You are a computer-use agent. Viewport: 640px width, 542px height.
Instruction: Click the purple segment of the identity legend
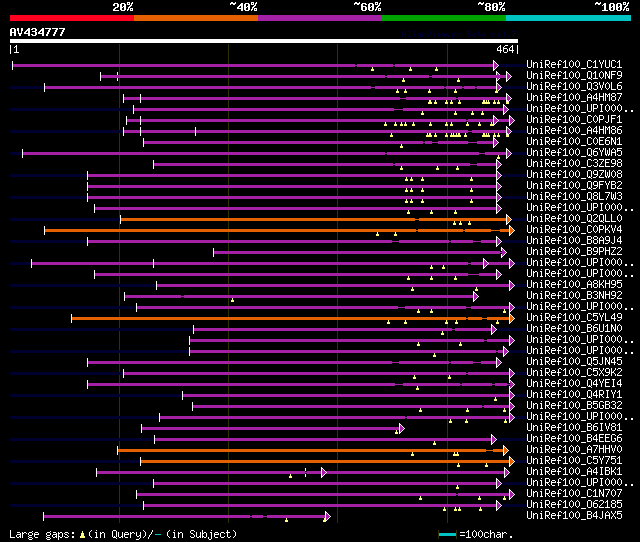pyautogui.click(x=320, y=18)
